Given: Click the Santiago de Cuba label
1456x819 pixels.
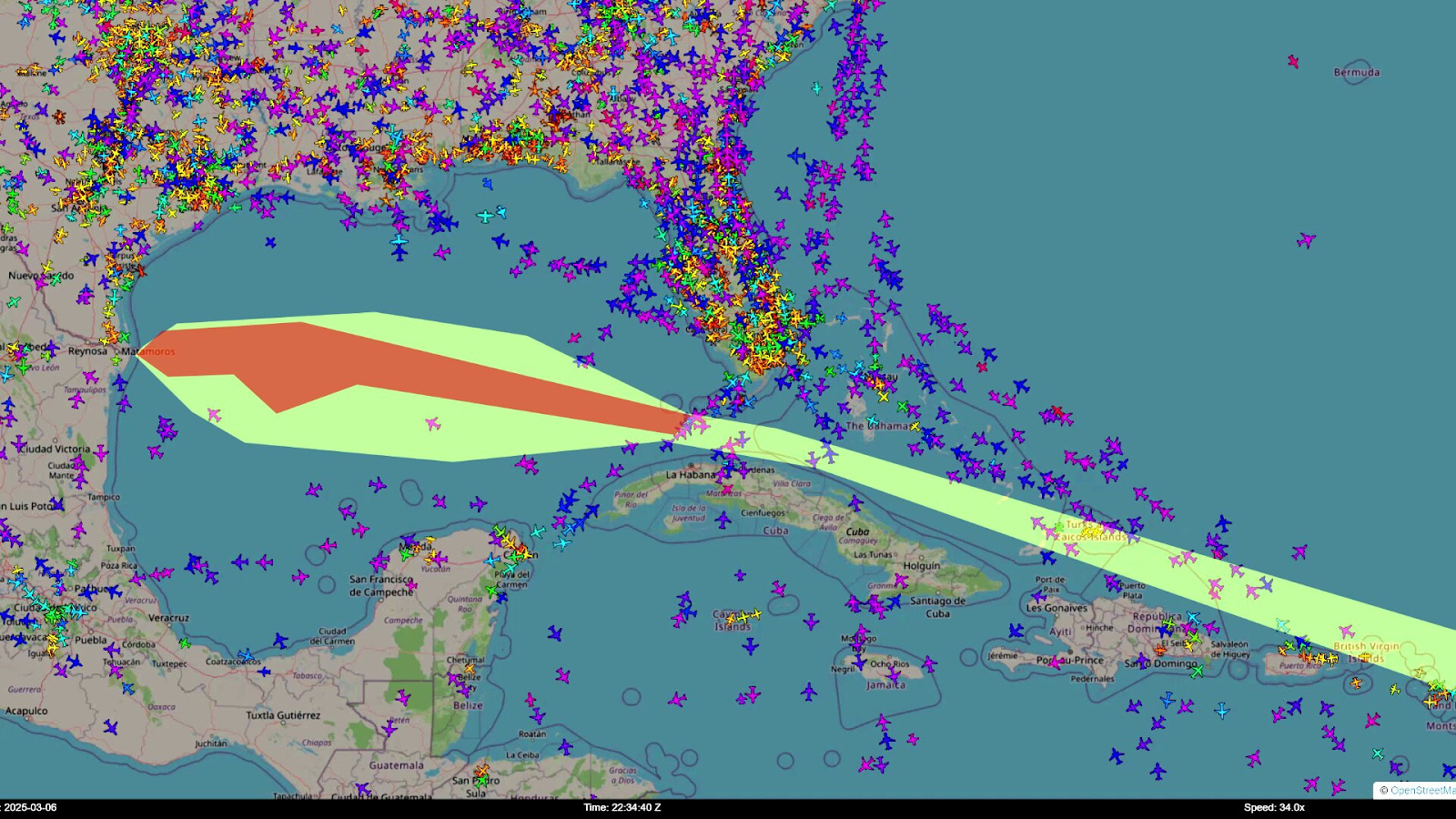Looking at the screenshot, I should tap(937, 607).
